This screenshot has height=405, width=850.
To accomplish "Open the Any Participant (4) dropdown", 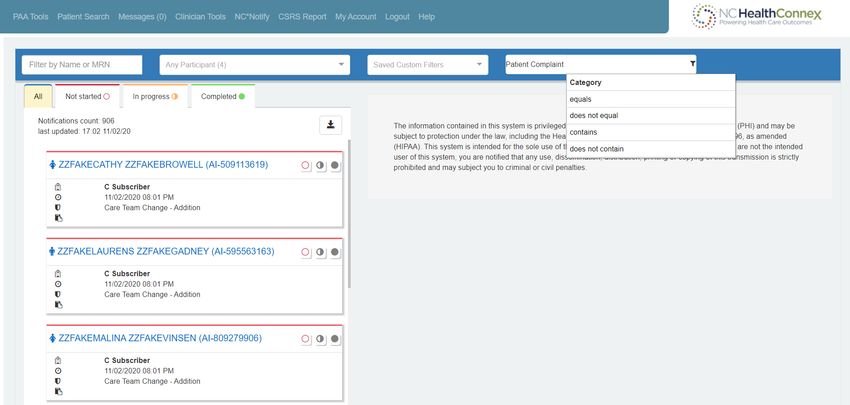I will tap(255, 65).
